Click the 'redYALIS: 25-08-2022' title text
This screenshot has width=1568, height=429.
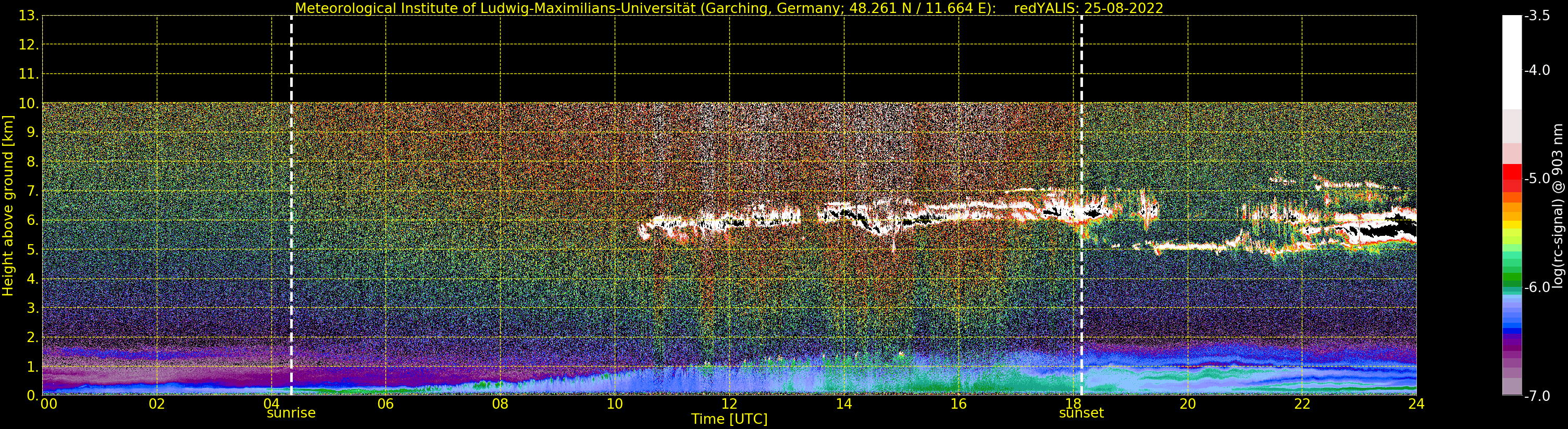tap(1088, 8)
